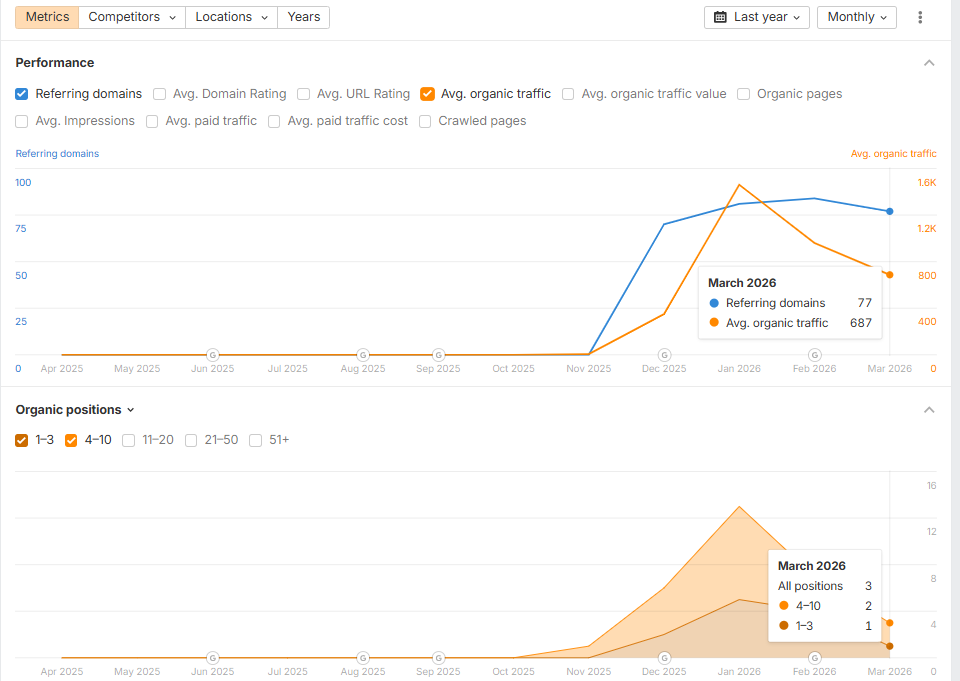Switch to the Years tab
The width and height of the screenshot is (960, 681).
click(x=304, y=17)
